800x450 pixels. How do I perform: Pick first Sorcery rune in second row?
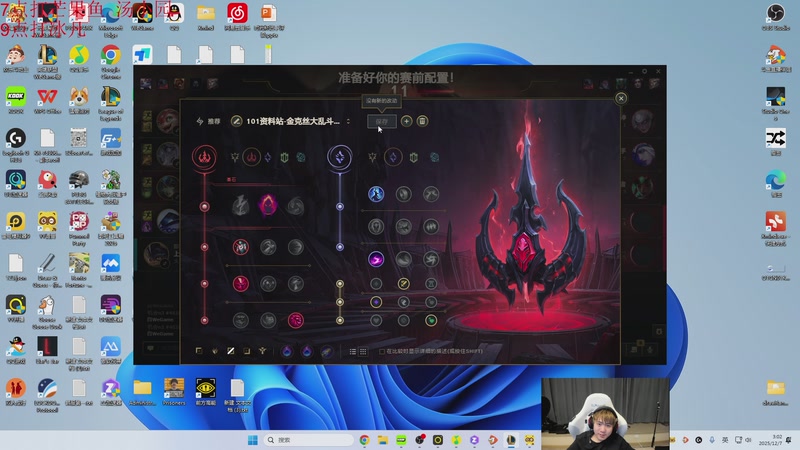(x=376, y=226)
